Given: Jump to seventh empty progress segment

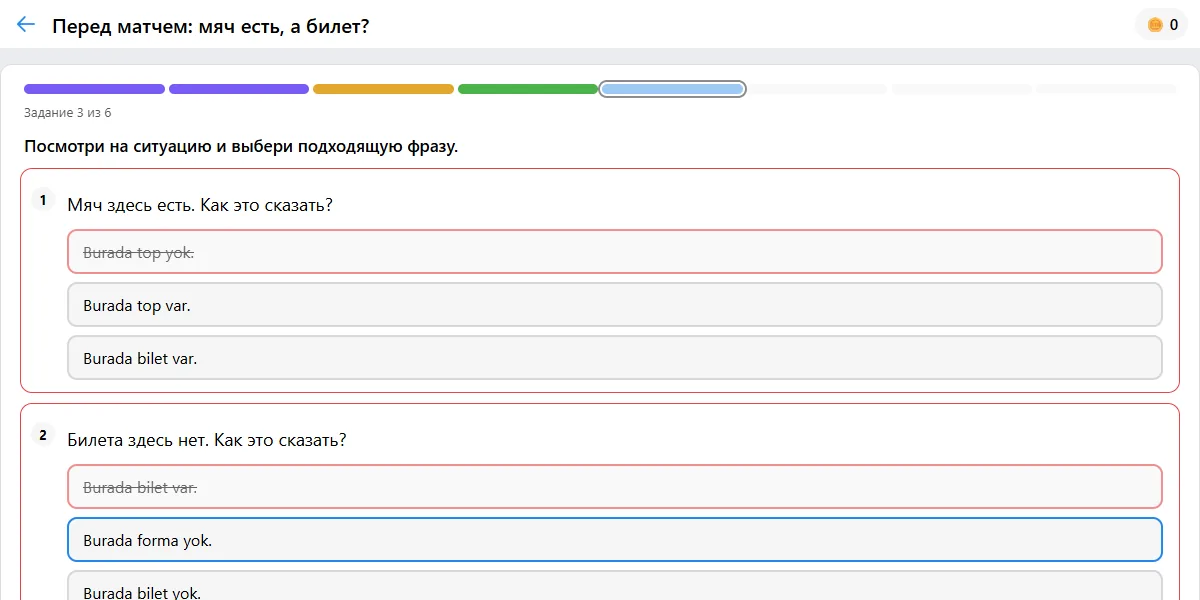Looking at the screenshot, I should point(962,89).
